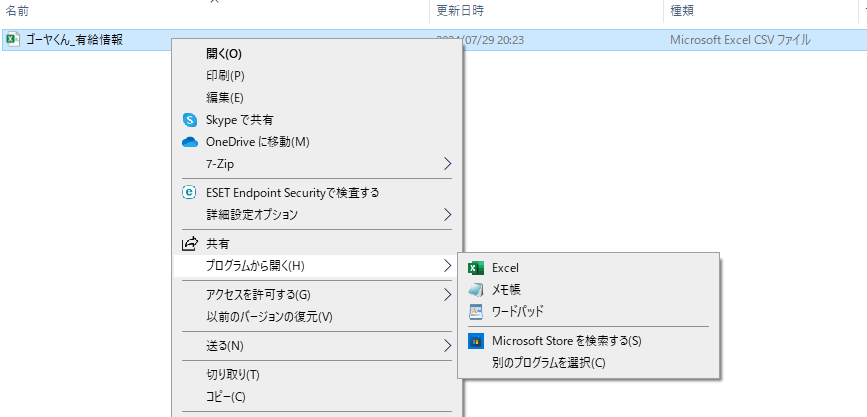Click the Excel icon in the submenu

click(476, 268)
